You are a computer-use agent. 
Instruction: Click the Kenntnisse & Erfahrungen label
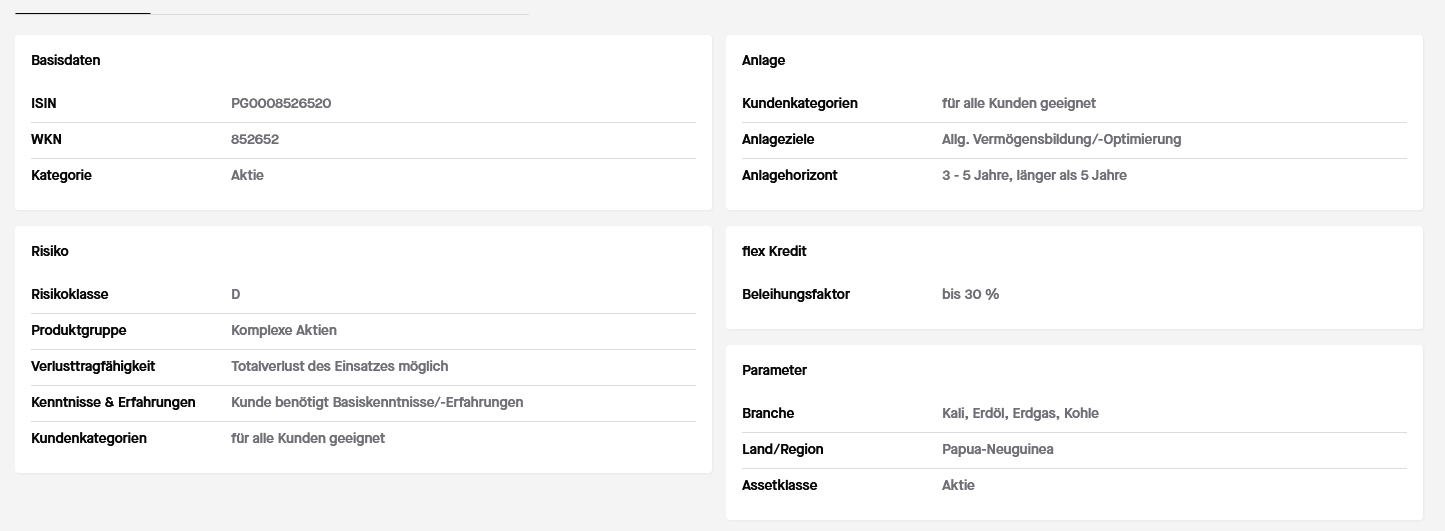[113, 402]
